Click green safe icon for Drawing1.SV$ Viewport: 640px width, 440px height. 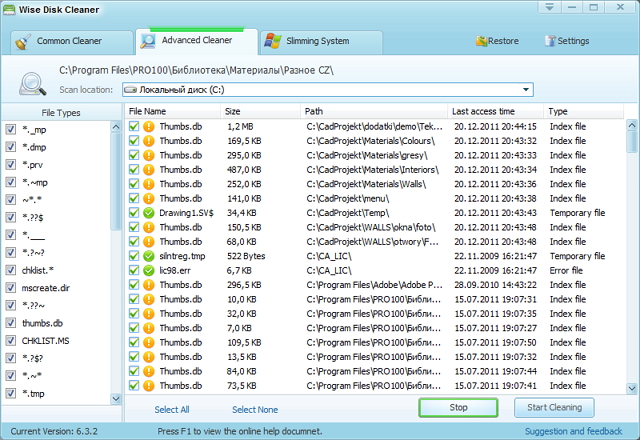pyautogui.click(x=149, y=213)
